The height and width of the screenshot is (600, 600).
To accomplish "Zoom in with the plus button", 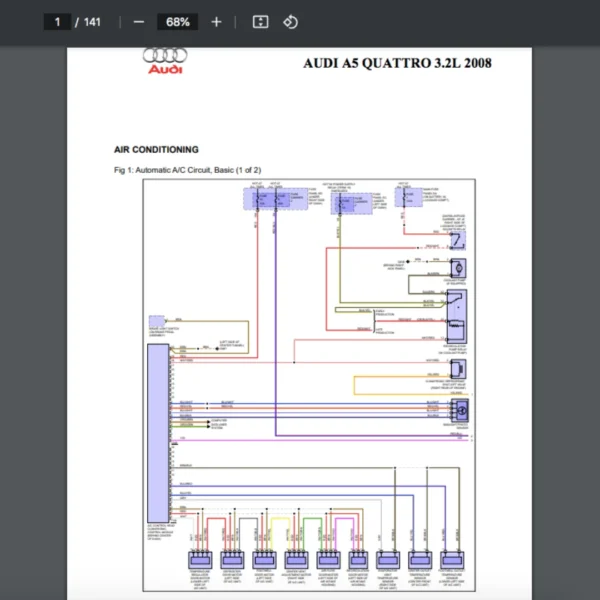I will pyautogui.click(x=216, y=22).
